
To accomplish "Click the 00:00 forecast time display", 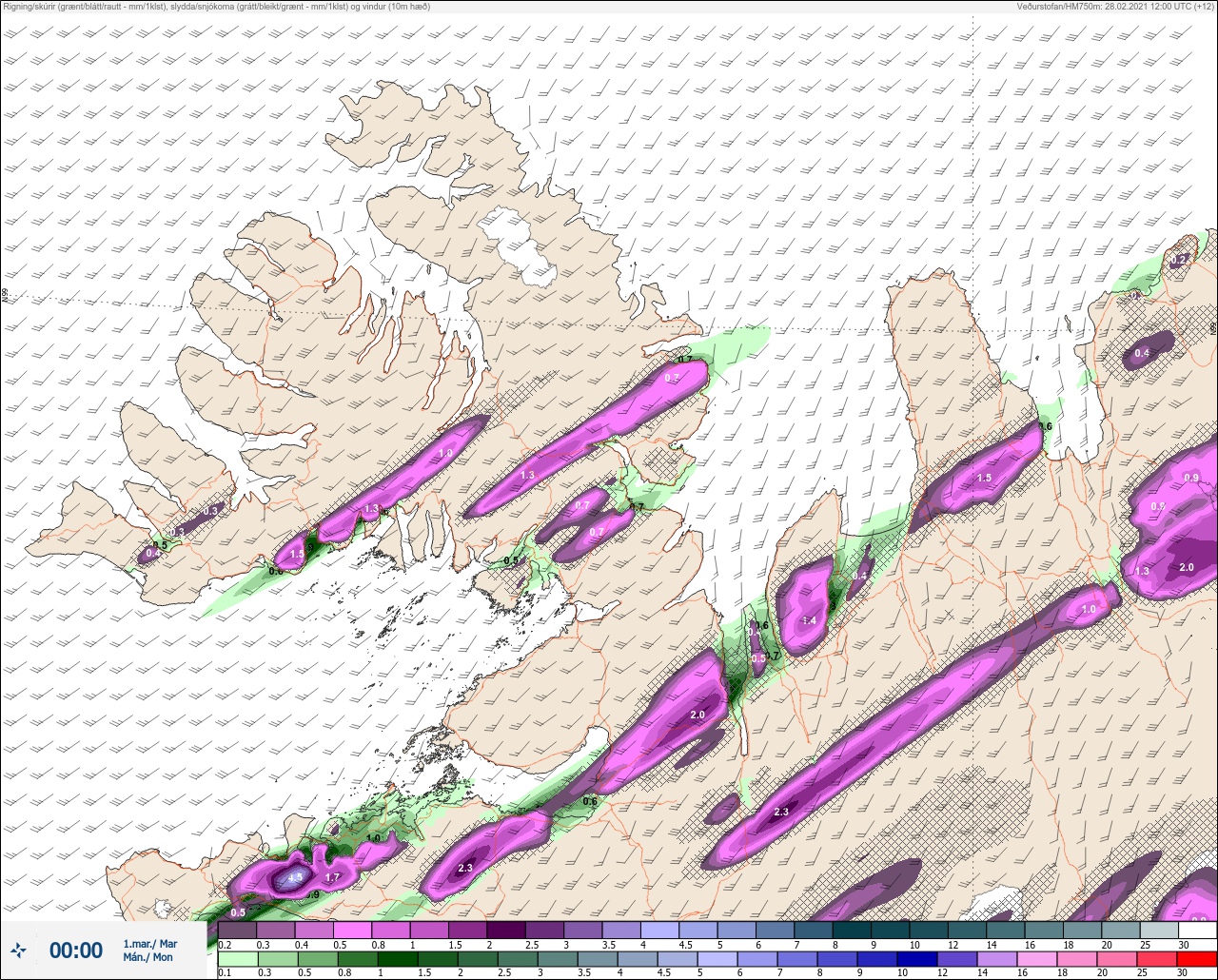I will 76,950.
